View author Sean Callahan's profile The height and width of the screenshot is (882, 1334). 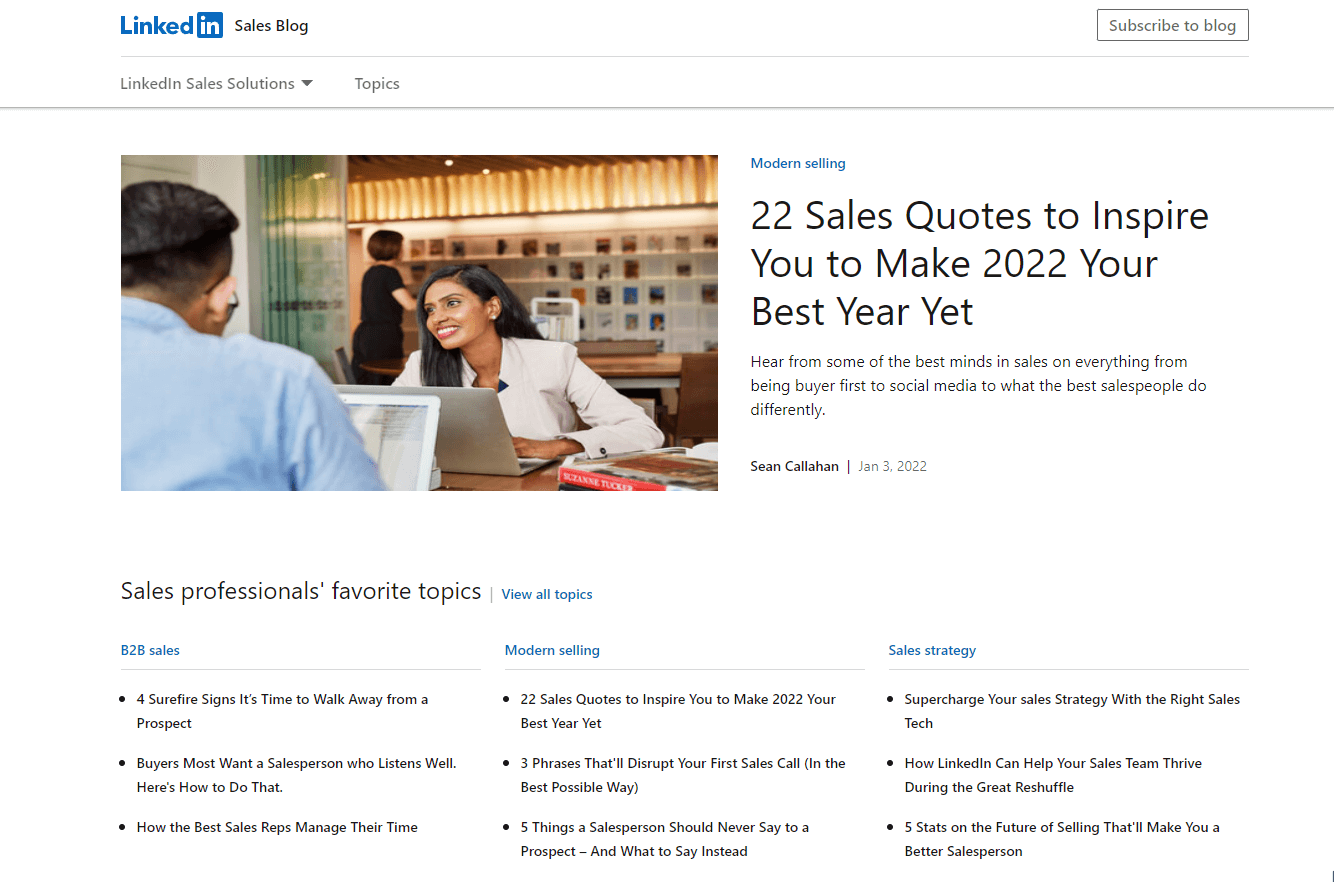click(x=794, y=465)
